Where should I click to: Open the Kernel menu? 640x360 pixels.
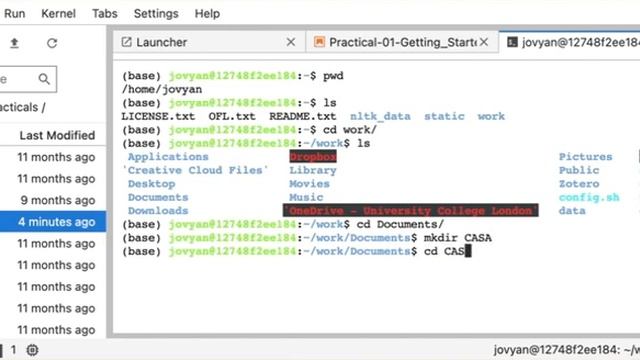pos(58,13)
